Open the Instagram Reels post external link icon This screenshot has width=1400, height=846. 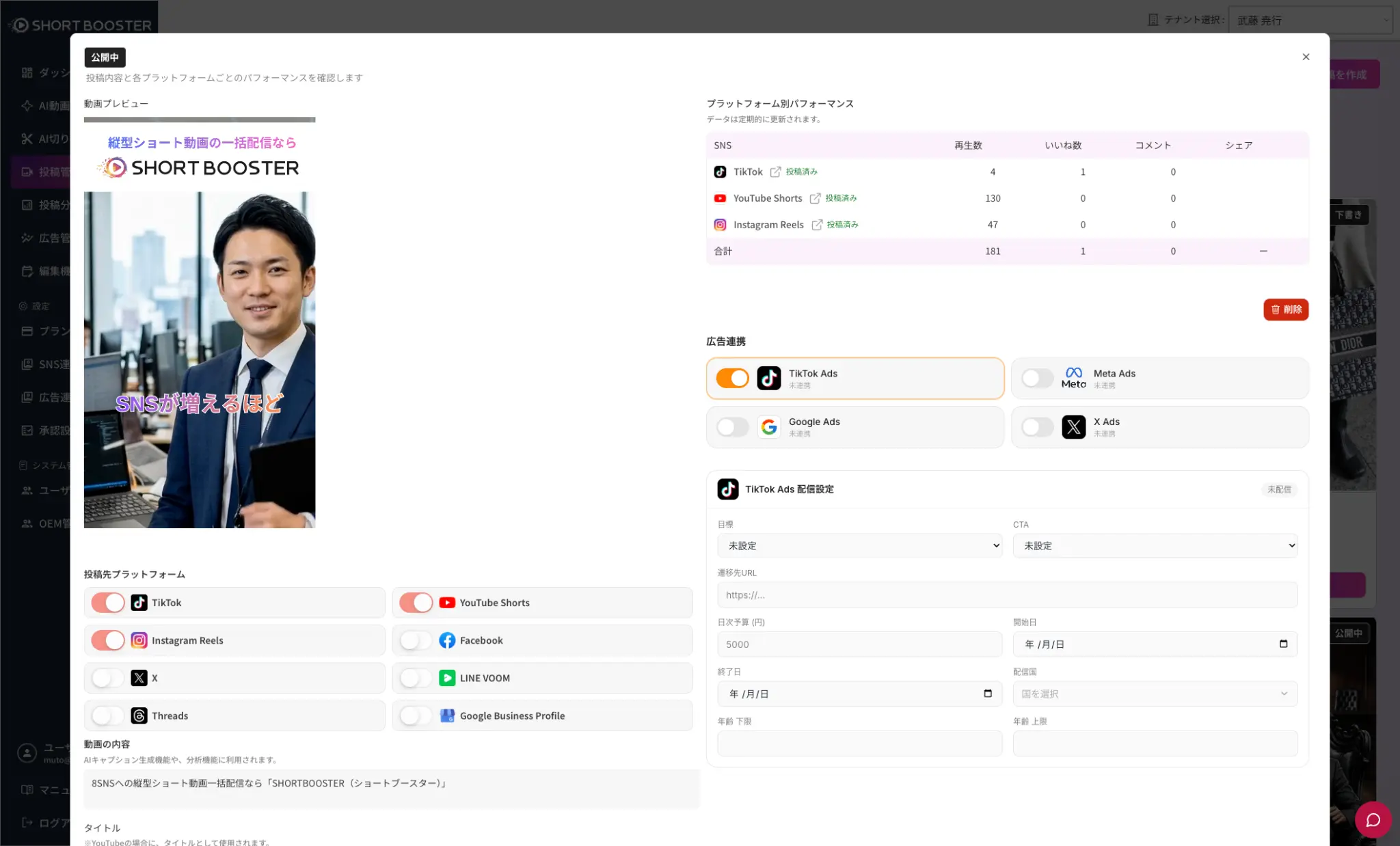tap(817, 225)
